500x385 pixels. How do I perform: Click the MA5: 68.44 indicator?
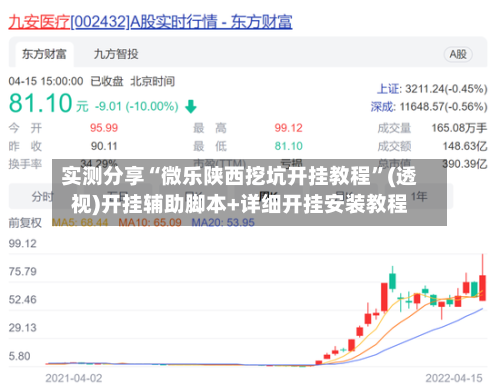pyautogui.click(x=80, y=222)
